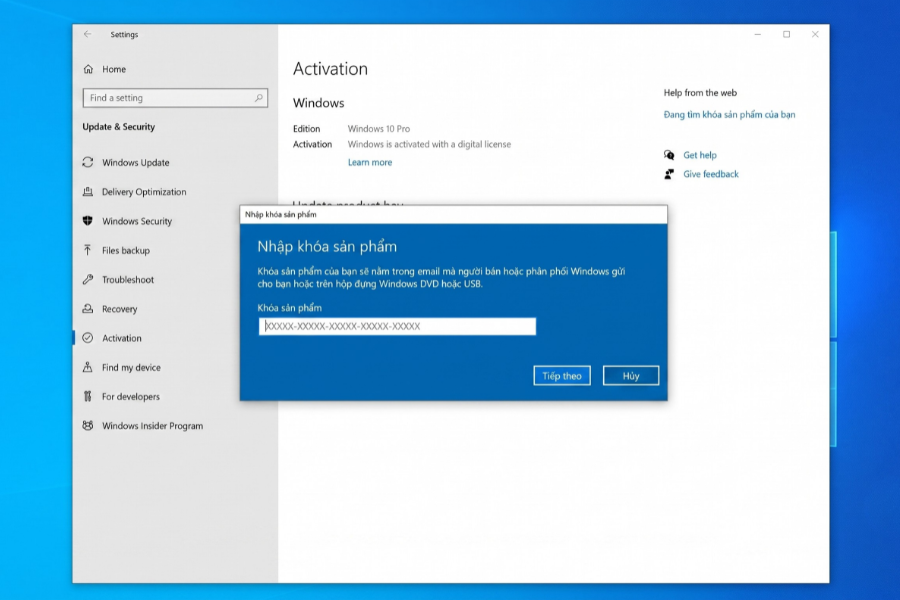Minimize the Settings window
900x600 pixels.
click(758, 34)
